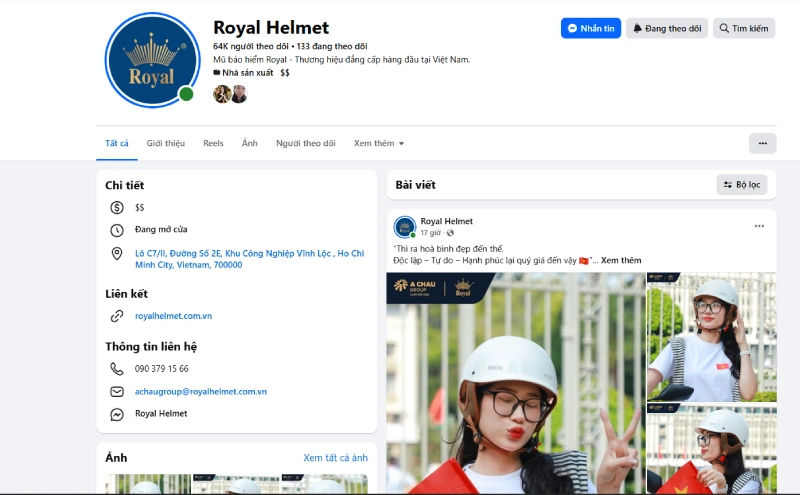The height and width of the screenshot is (495, 800).
Task: Open the Reels tab
Action: pyautogui.click(x=213, y=143)
